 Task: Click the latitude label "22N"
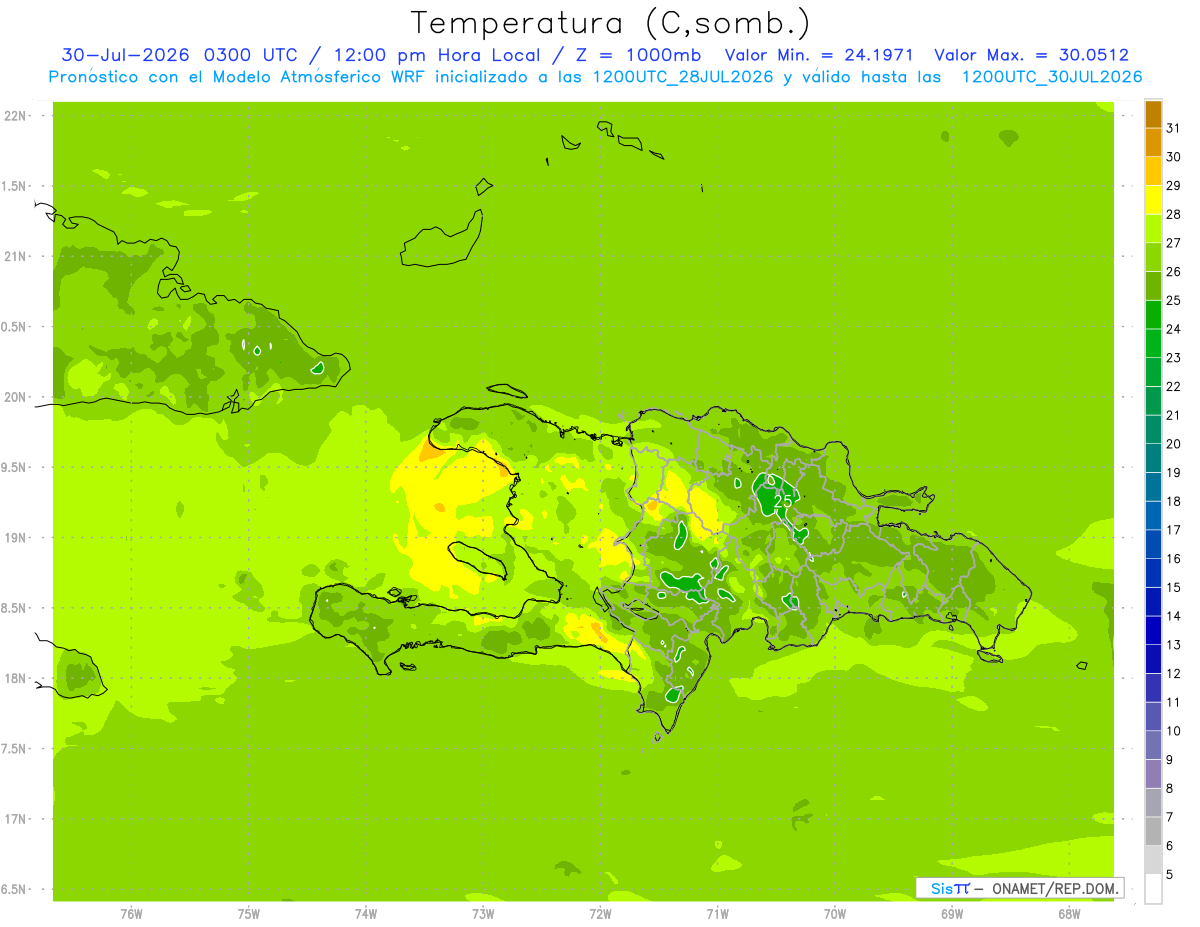click(14, 116)
